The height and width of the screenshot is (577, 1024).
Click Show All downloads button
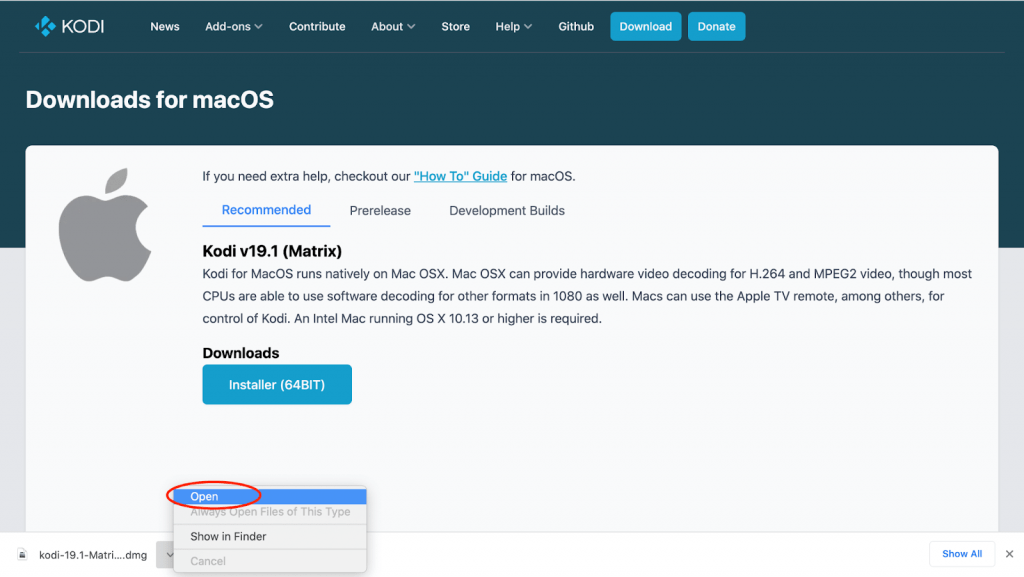(x=962, y=554)
